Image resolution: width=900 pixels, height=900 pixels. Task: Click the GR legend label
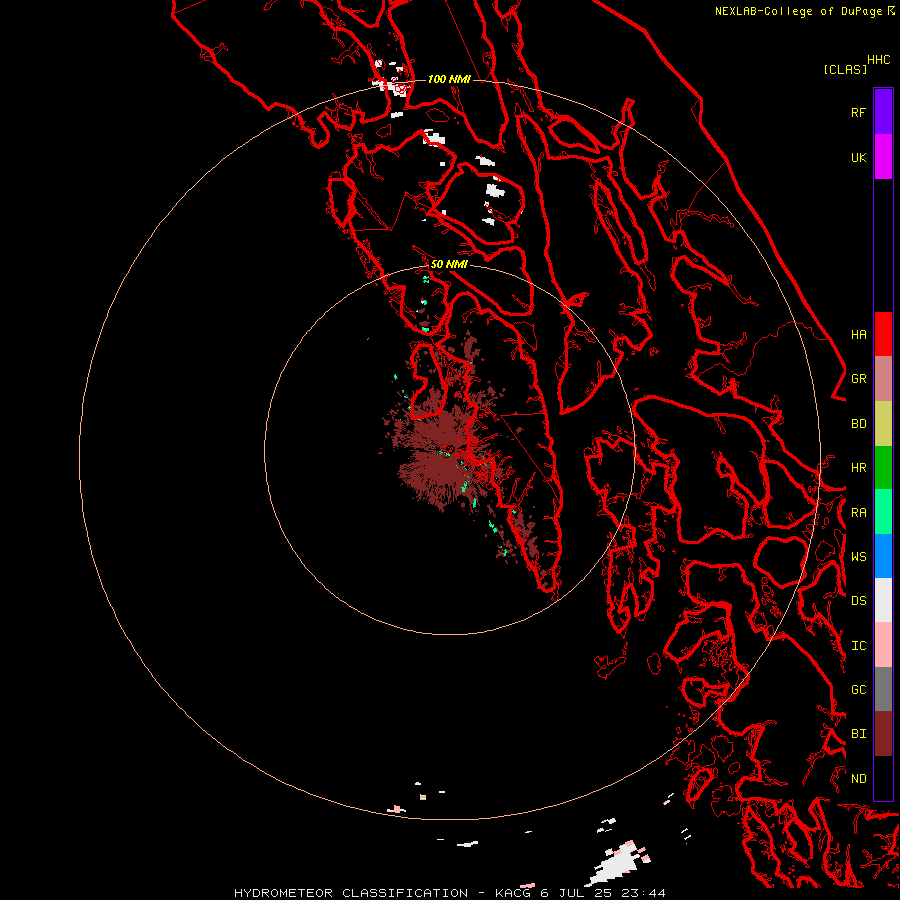click(859, 379)
